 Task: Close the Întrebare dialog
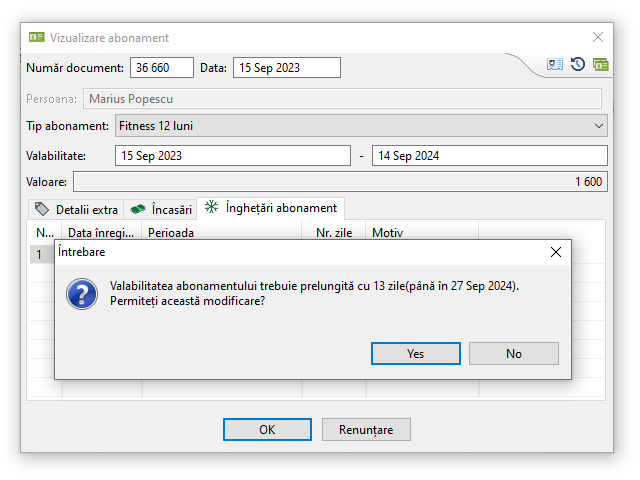tap(556, 252)
